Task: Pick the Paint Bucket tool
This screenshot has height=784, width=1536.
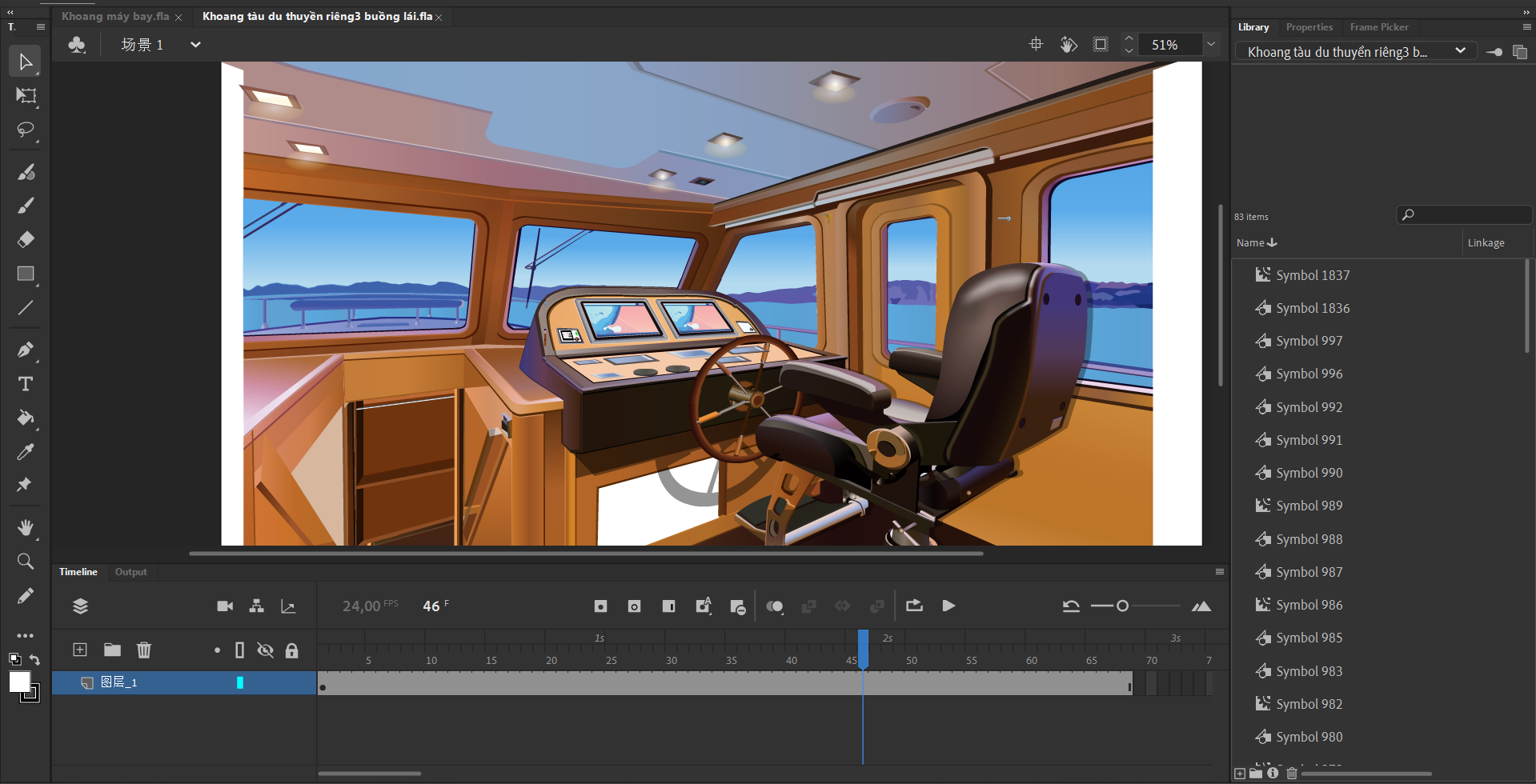Action: tap(26, 418)
